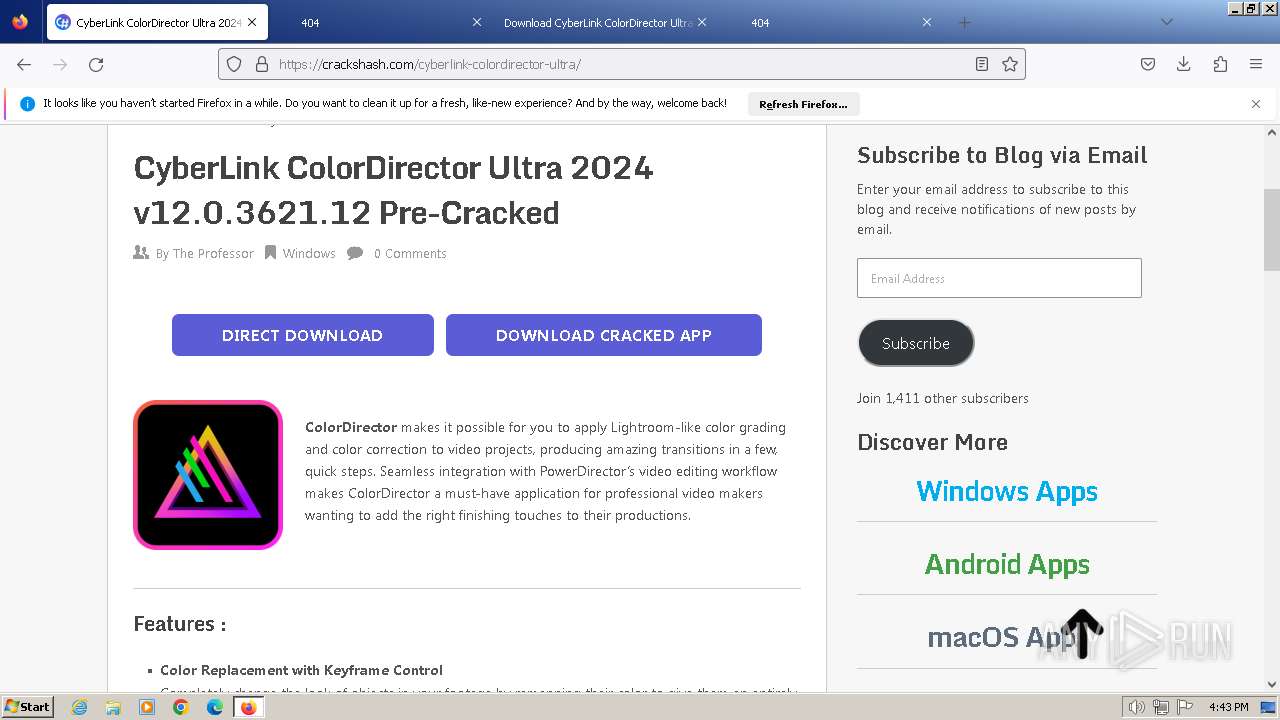Open the Windows Apps link

click(x=1007, y=491)
